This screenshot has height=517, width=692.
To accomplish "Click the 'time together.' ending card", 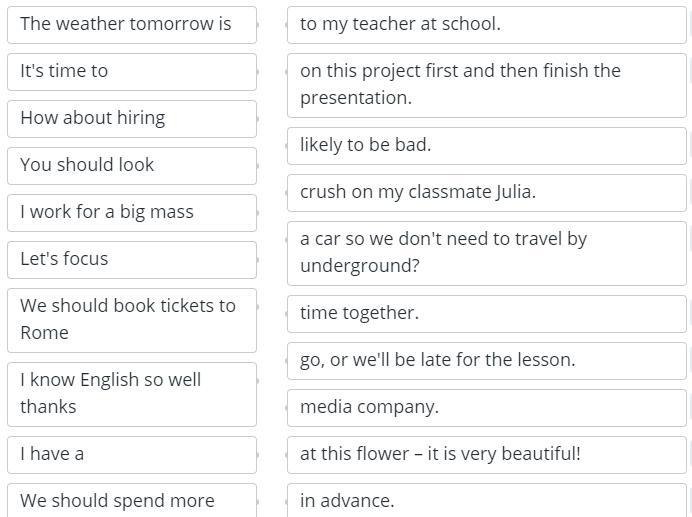I will coord(486,313).
